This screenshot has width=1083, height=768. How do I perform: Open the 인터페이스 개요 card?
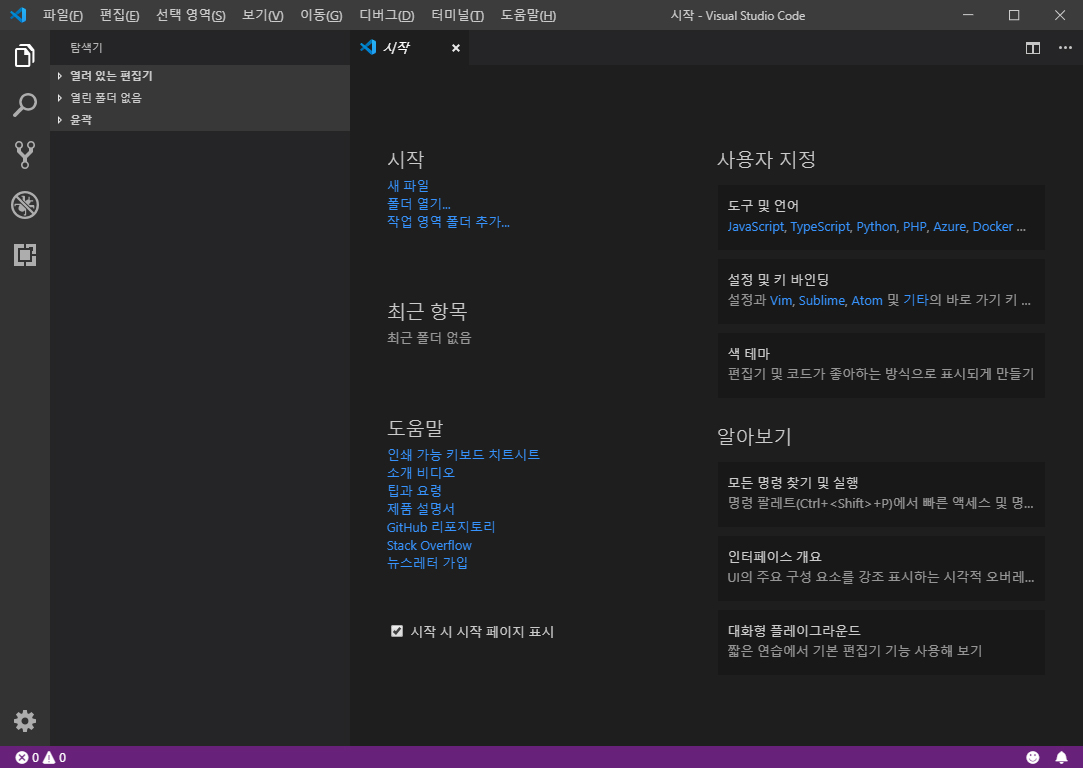881,568
